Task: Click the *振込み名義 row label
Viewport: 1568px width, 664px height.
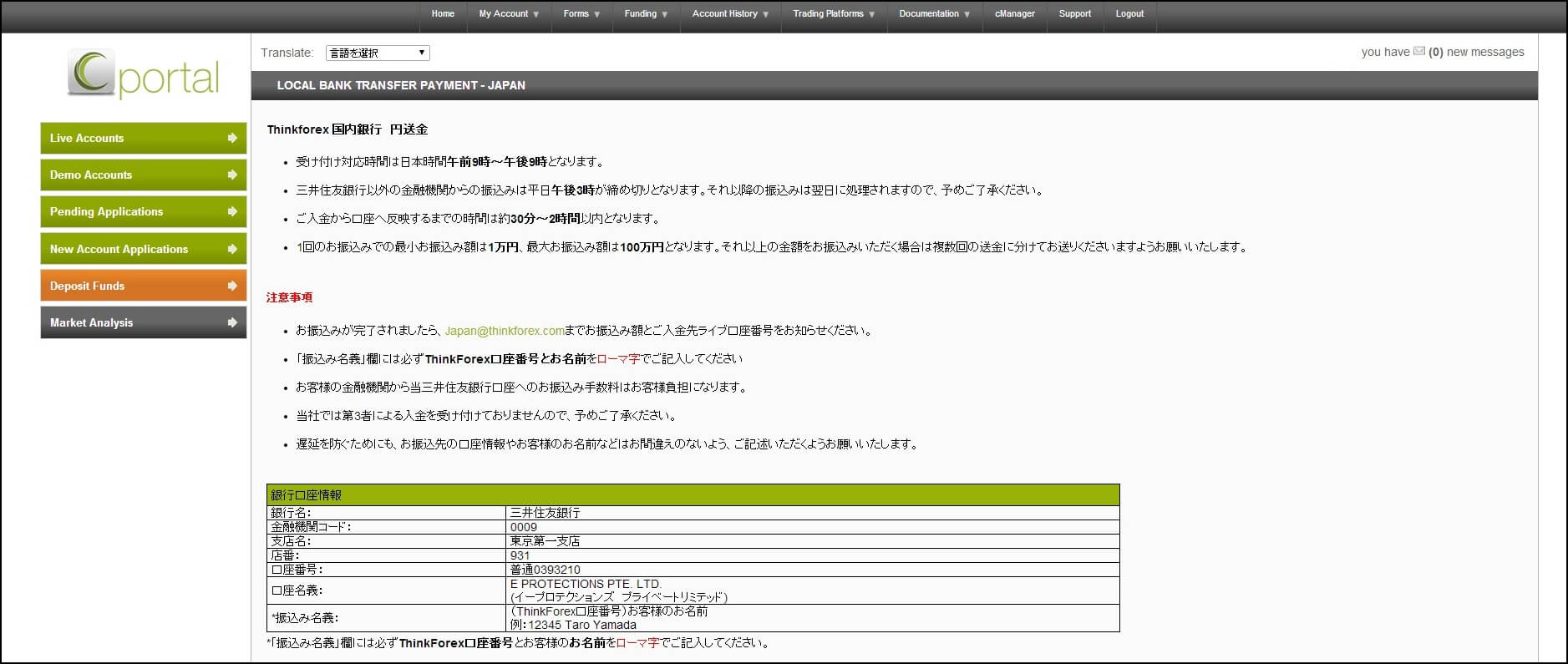Action: 304,618
